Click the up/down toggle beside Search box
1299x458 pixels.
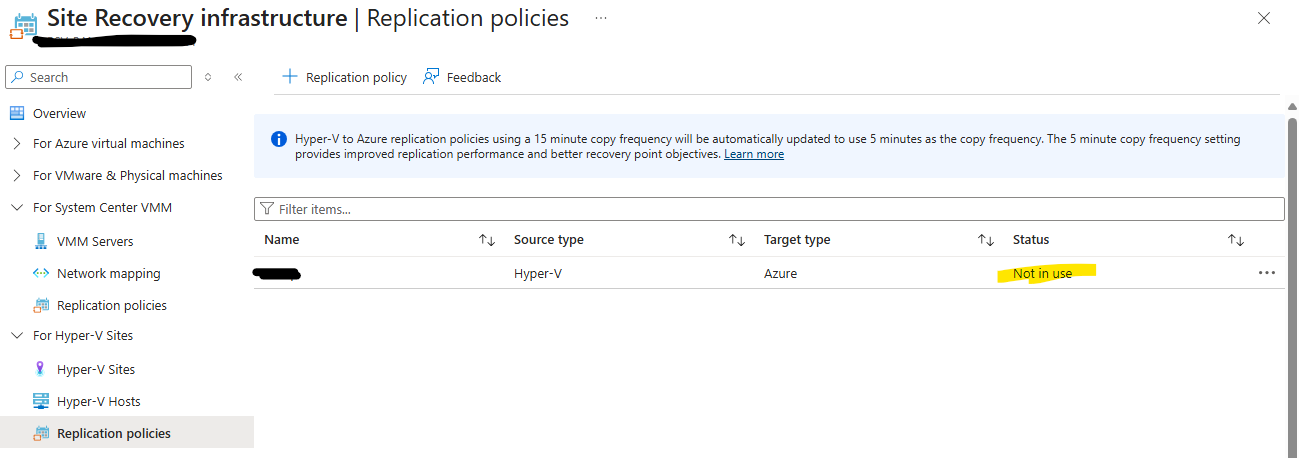pyautogui.click(x=208, y=77)
